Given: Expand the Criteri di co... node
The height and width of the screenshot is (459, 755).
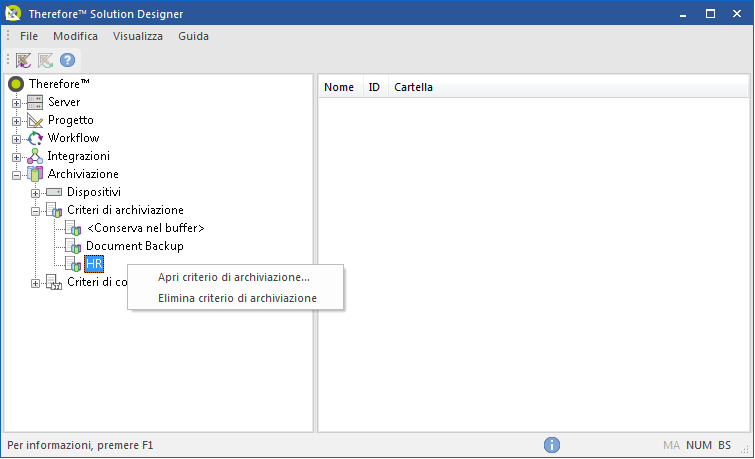Looking at the screenshot, I should 35,283.
